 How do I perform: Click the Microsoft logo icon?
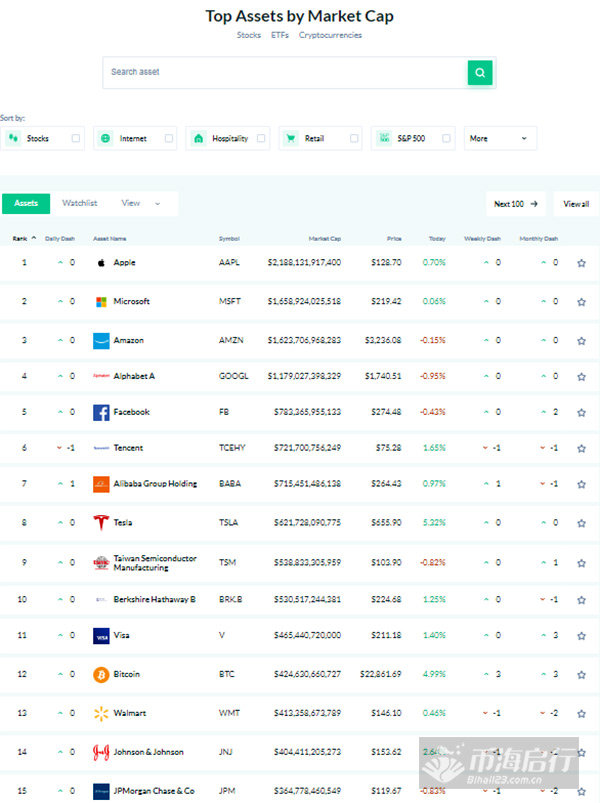[x=101, y=302]
